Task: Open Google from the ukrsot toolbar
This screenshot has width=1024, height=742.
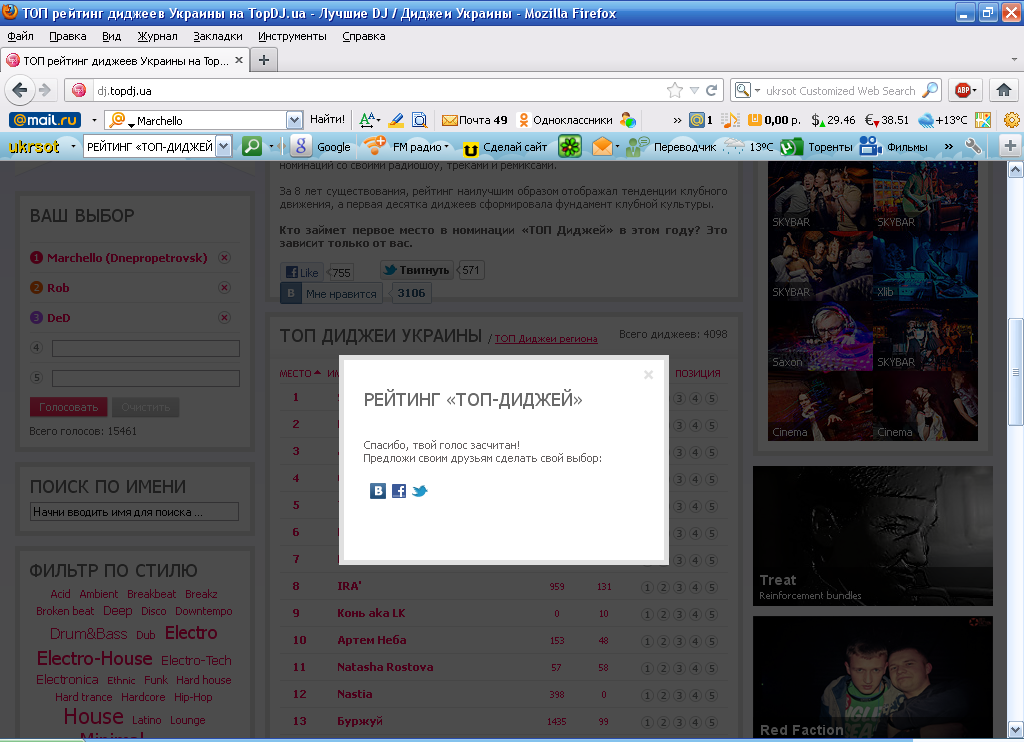Action: point(322,146)
